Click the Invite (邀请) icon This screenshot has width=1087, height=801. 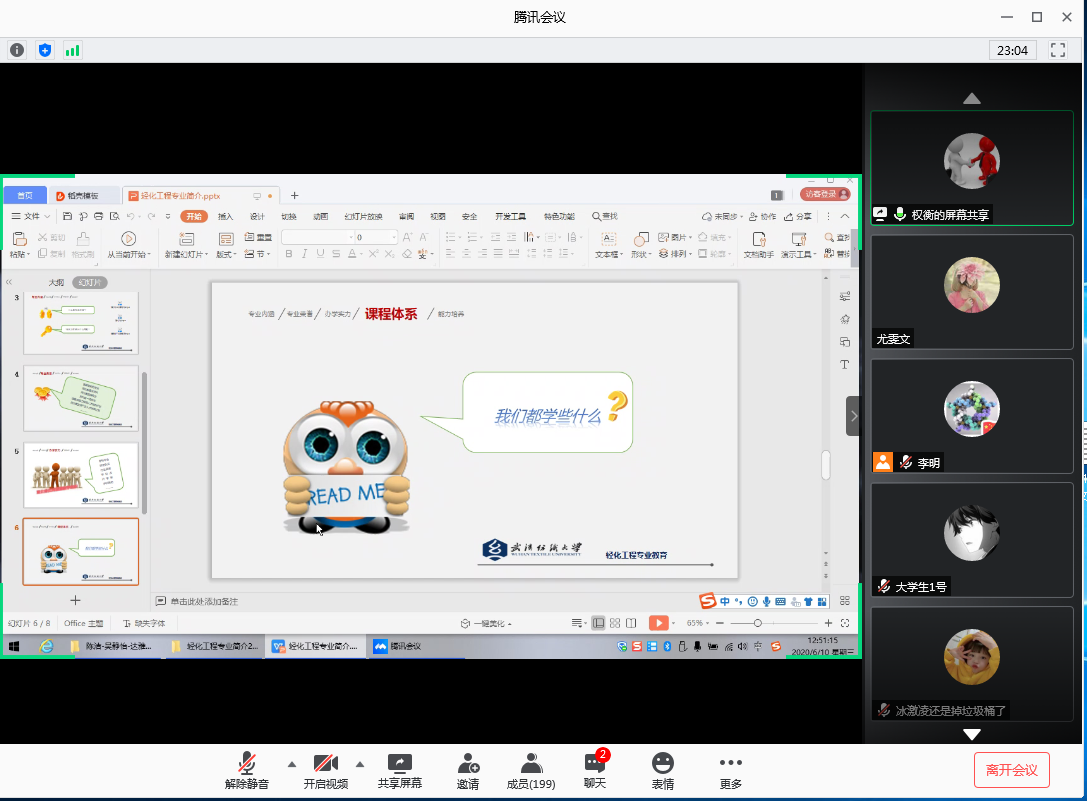467,771
